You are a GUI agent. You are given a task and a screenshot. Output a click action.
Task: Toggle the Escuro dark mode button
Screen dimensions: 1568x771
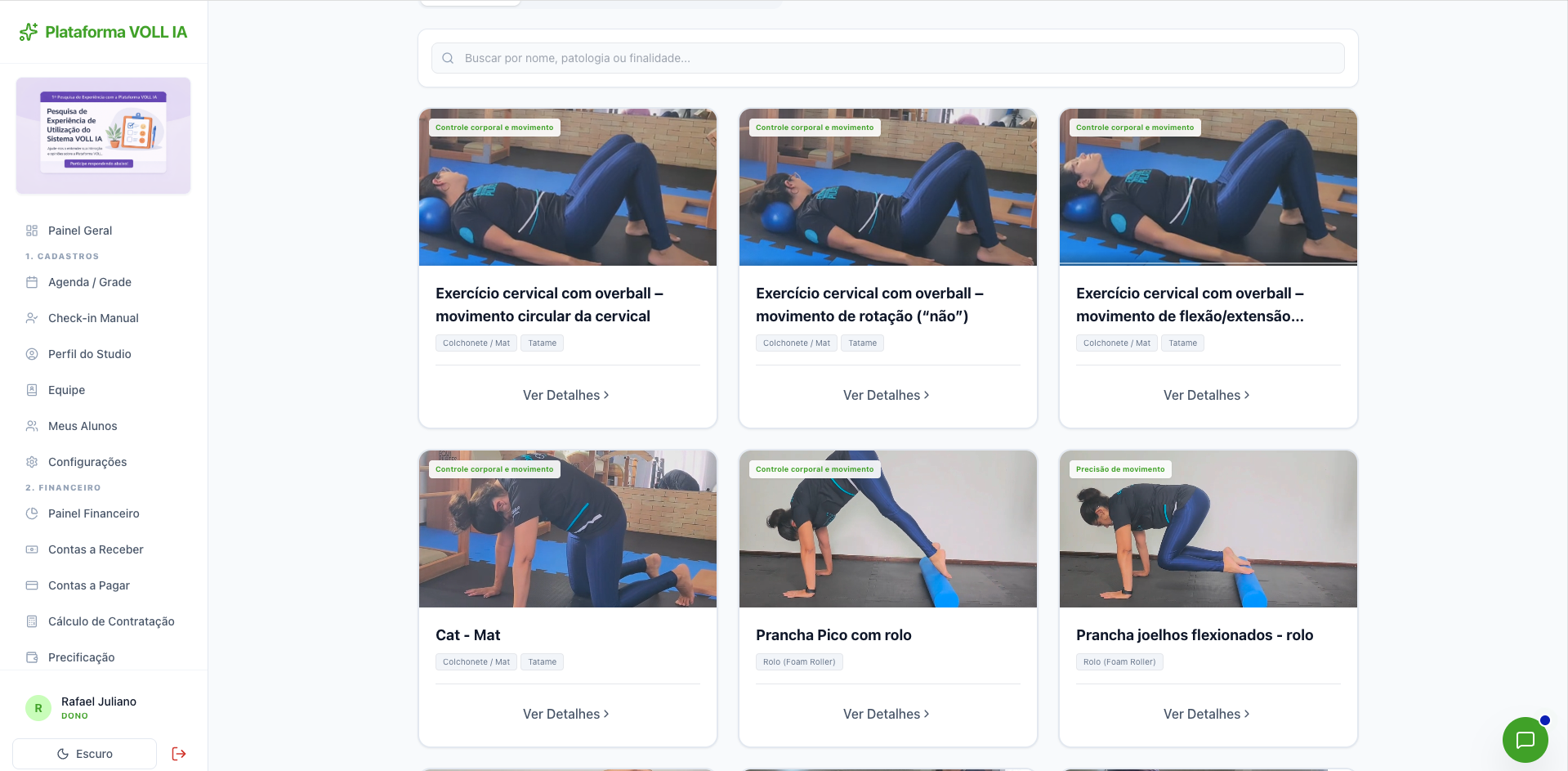click(x=85, y=754)
